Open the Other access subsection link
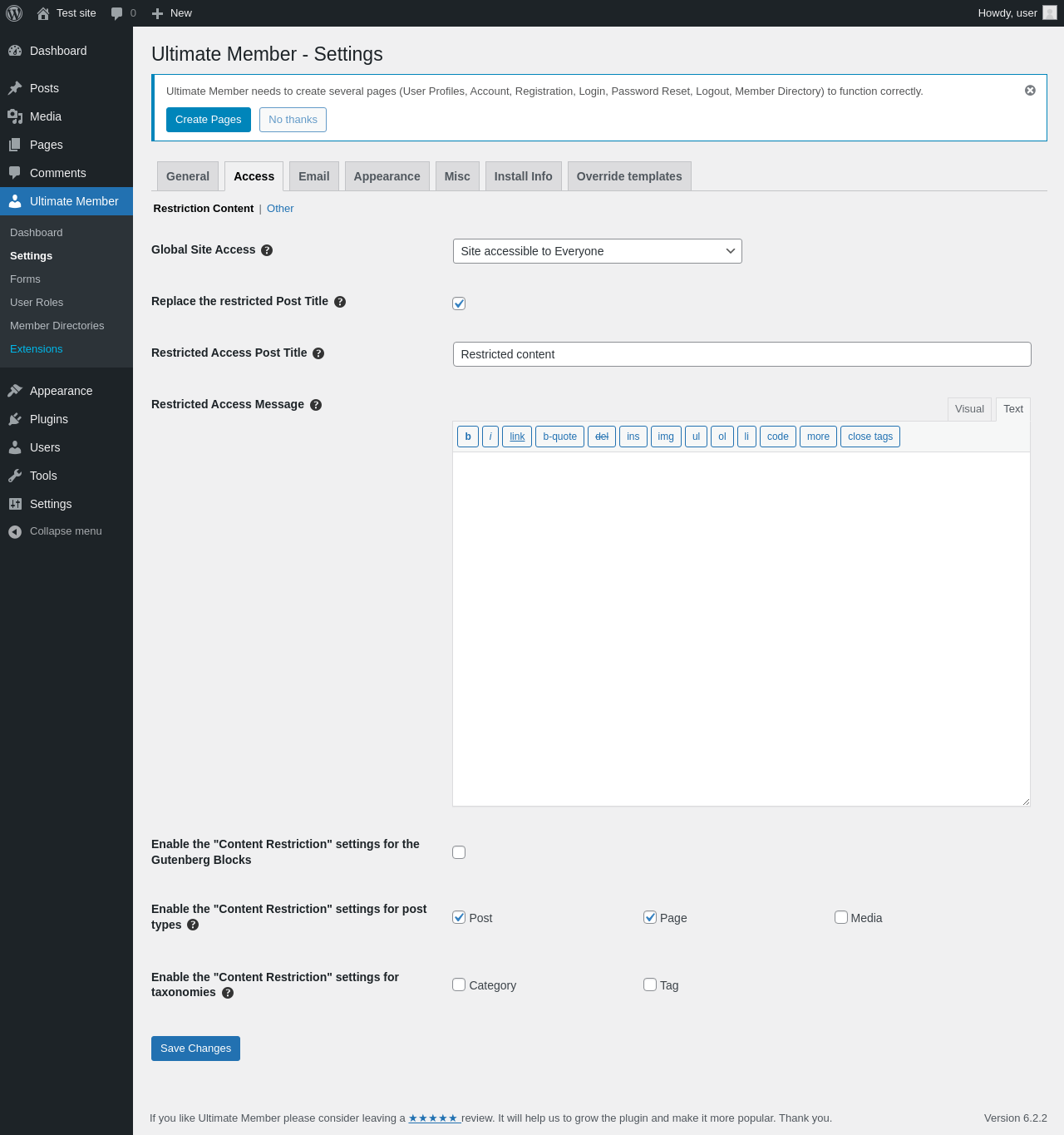This screenshot has width=1064, height=1135. [280, 209]
